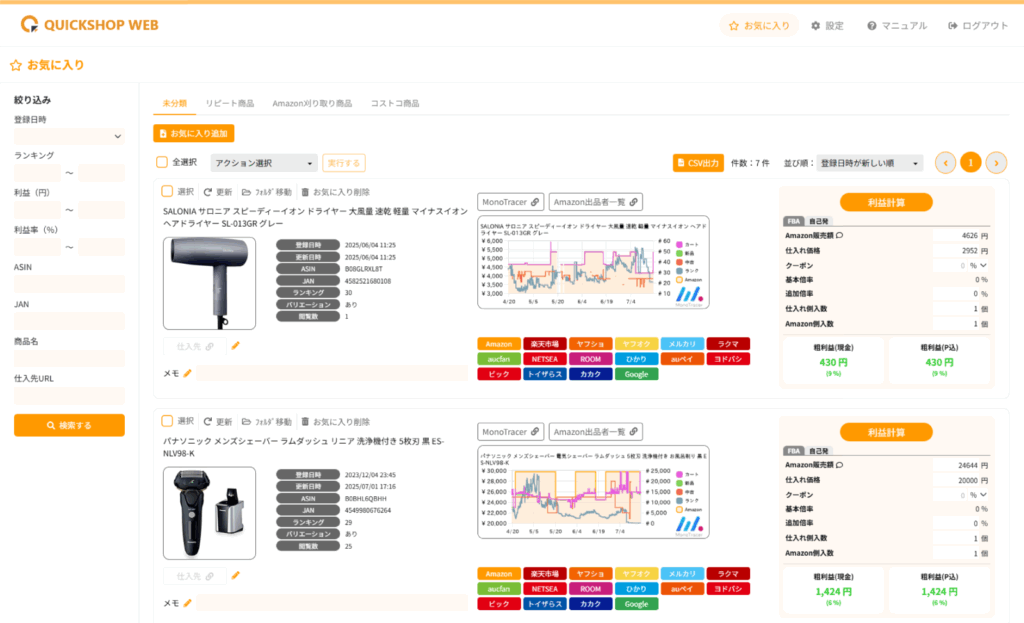Viewport: 1024px width, 623px height.
Task: Click orange Amazon tag for SALONIA dryer
Action: click(499, 344)
